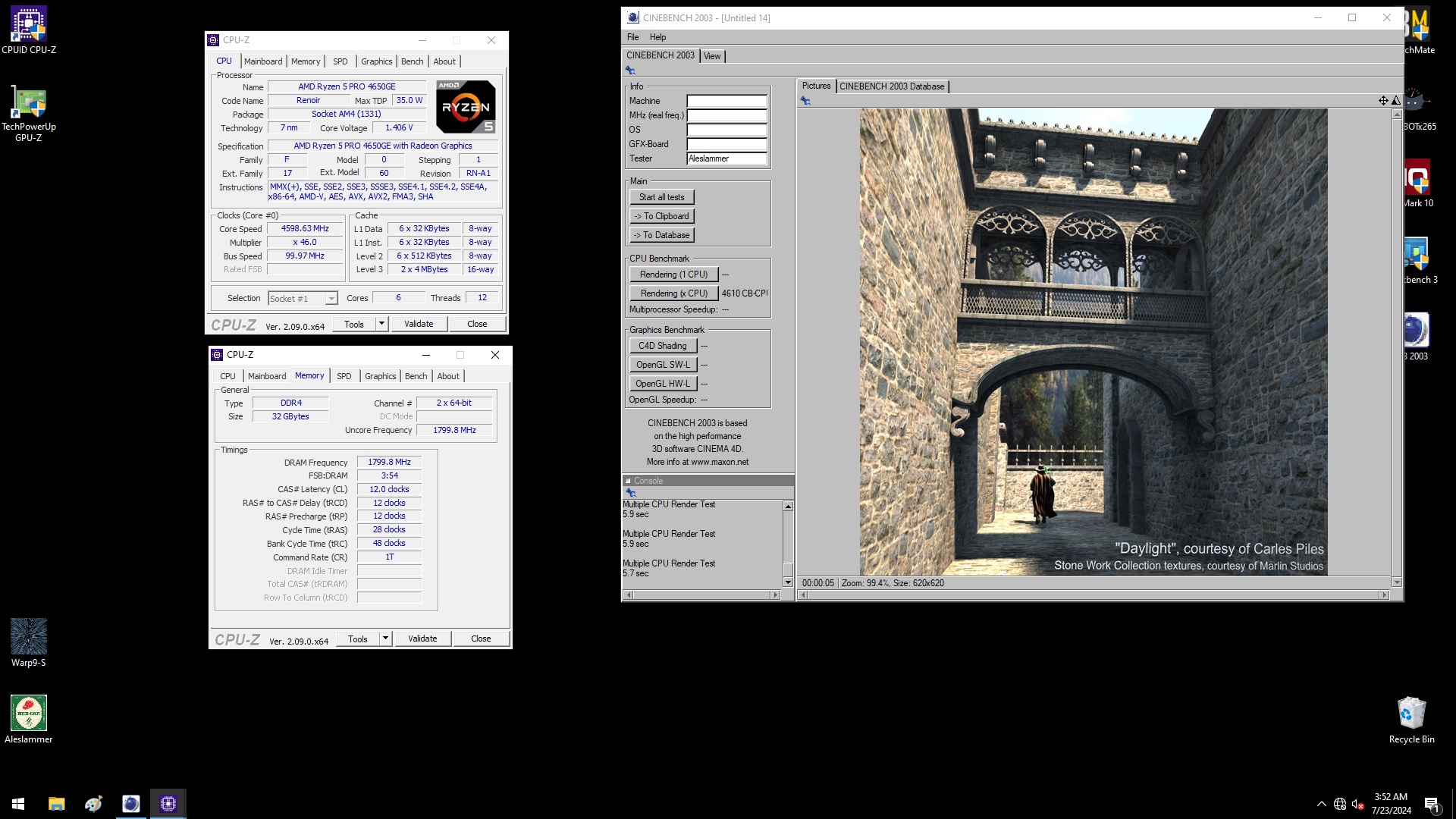Open the Windows Start menu

coord(18,804)
